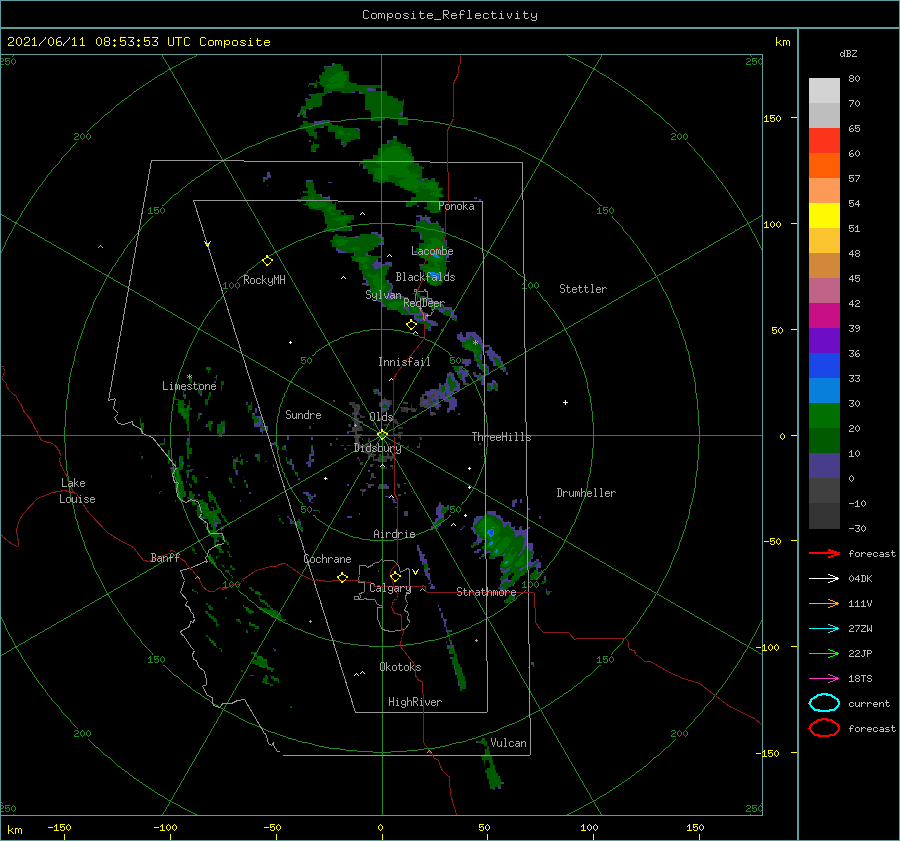Select the Banff label
Screen dimensions: 900x841
point(165,558)
